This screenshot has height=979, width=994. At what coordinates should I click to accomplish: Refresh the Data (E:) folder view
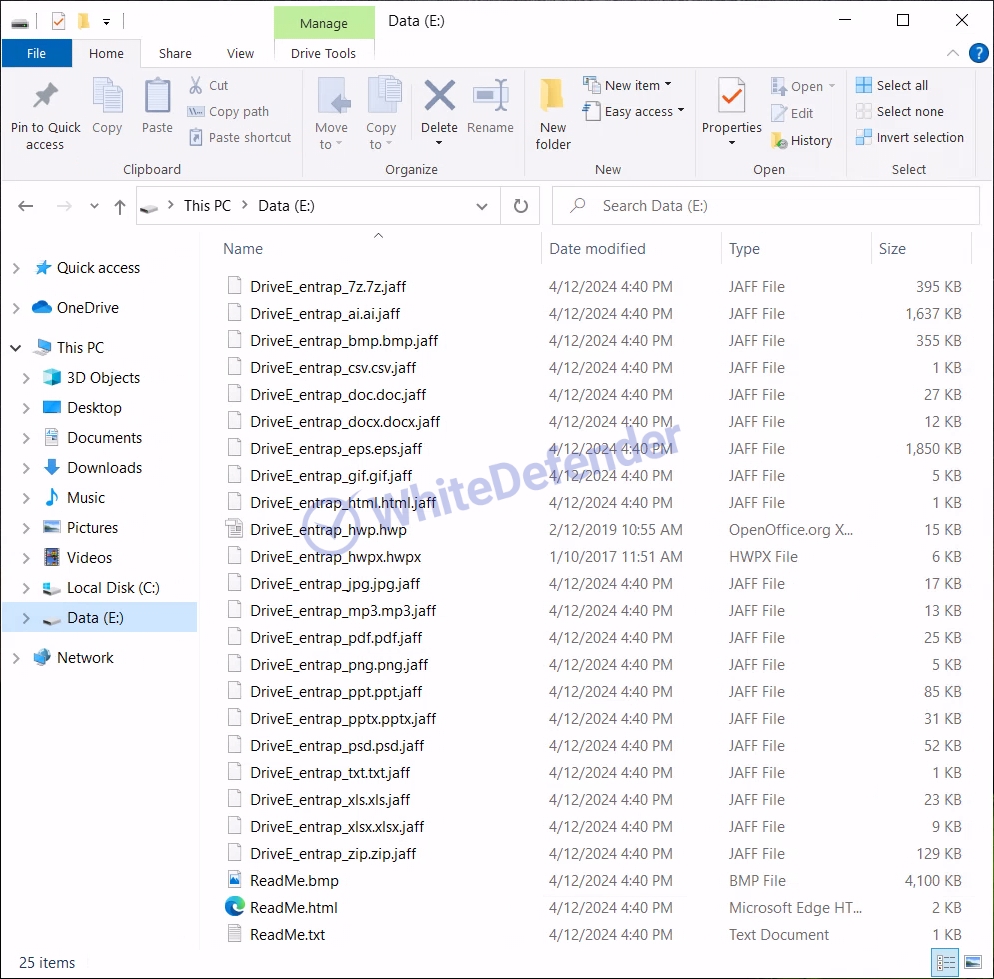(x=520, y=206)
